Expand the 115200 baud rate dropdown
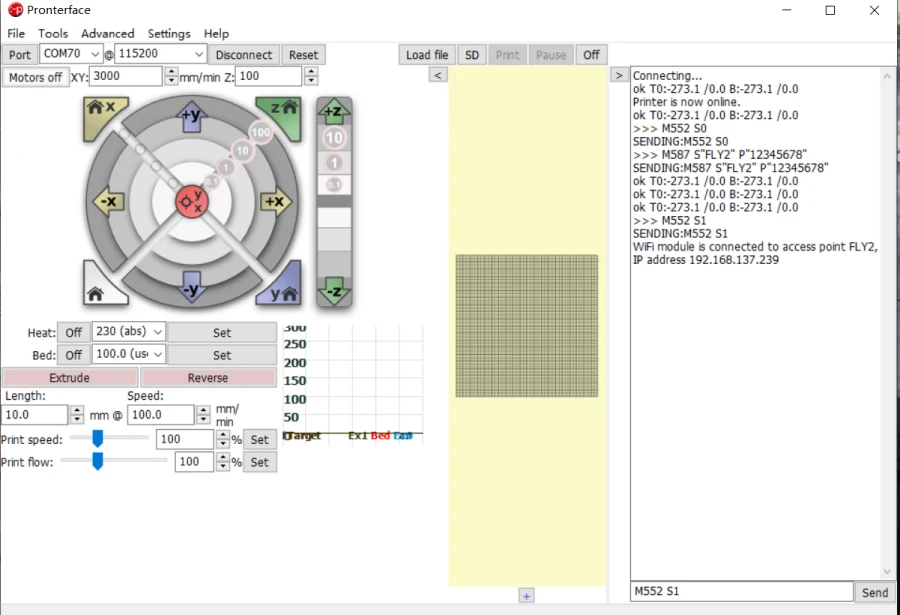The image size is (900, 615). (198, 55)
